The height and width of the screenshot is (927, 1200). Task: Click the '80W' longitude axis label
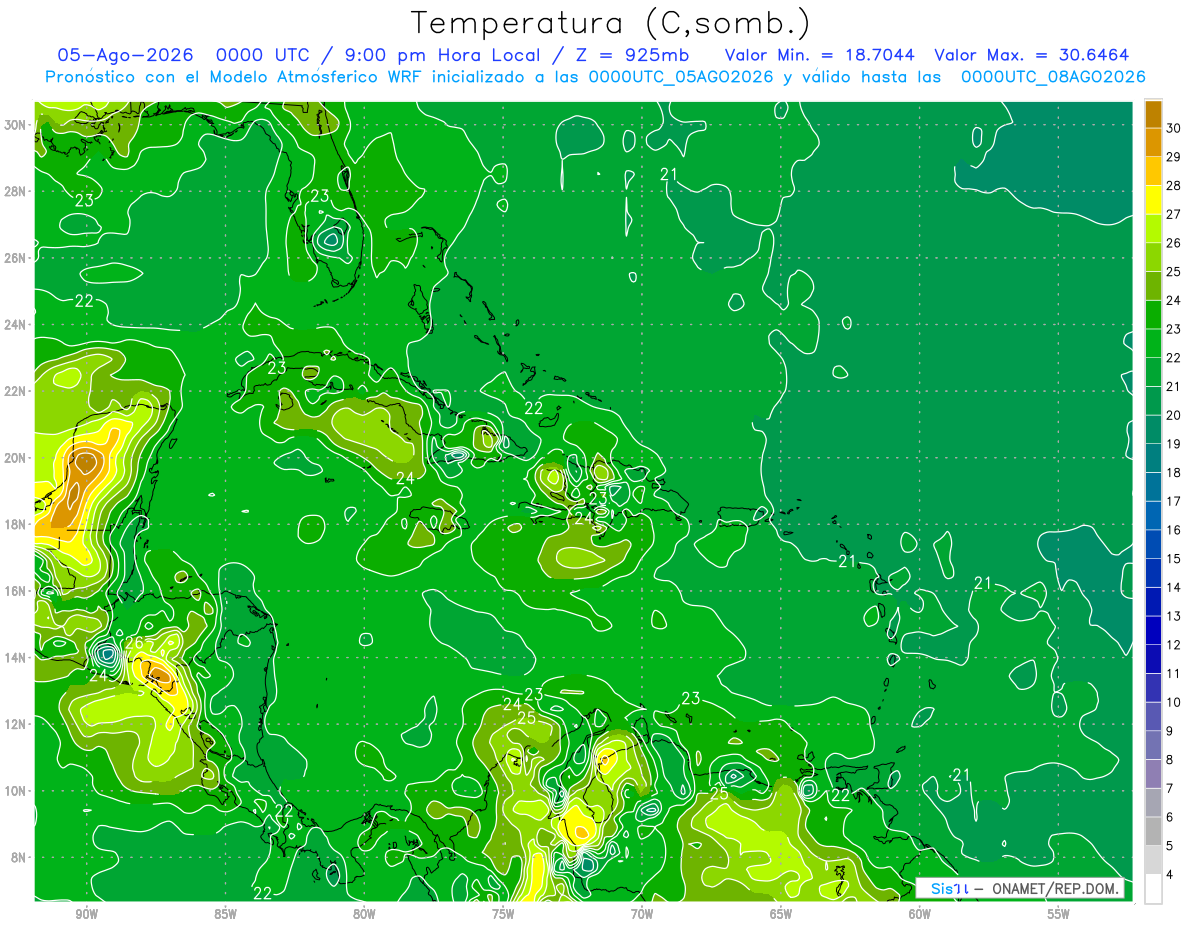click(x=364, y=914)
